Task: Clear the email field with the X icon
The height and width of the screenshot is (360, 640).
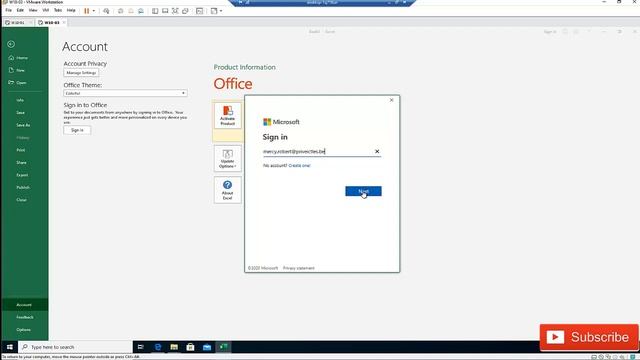Action: (x=377, y=151)
